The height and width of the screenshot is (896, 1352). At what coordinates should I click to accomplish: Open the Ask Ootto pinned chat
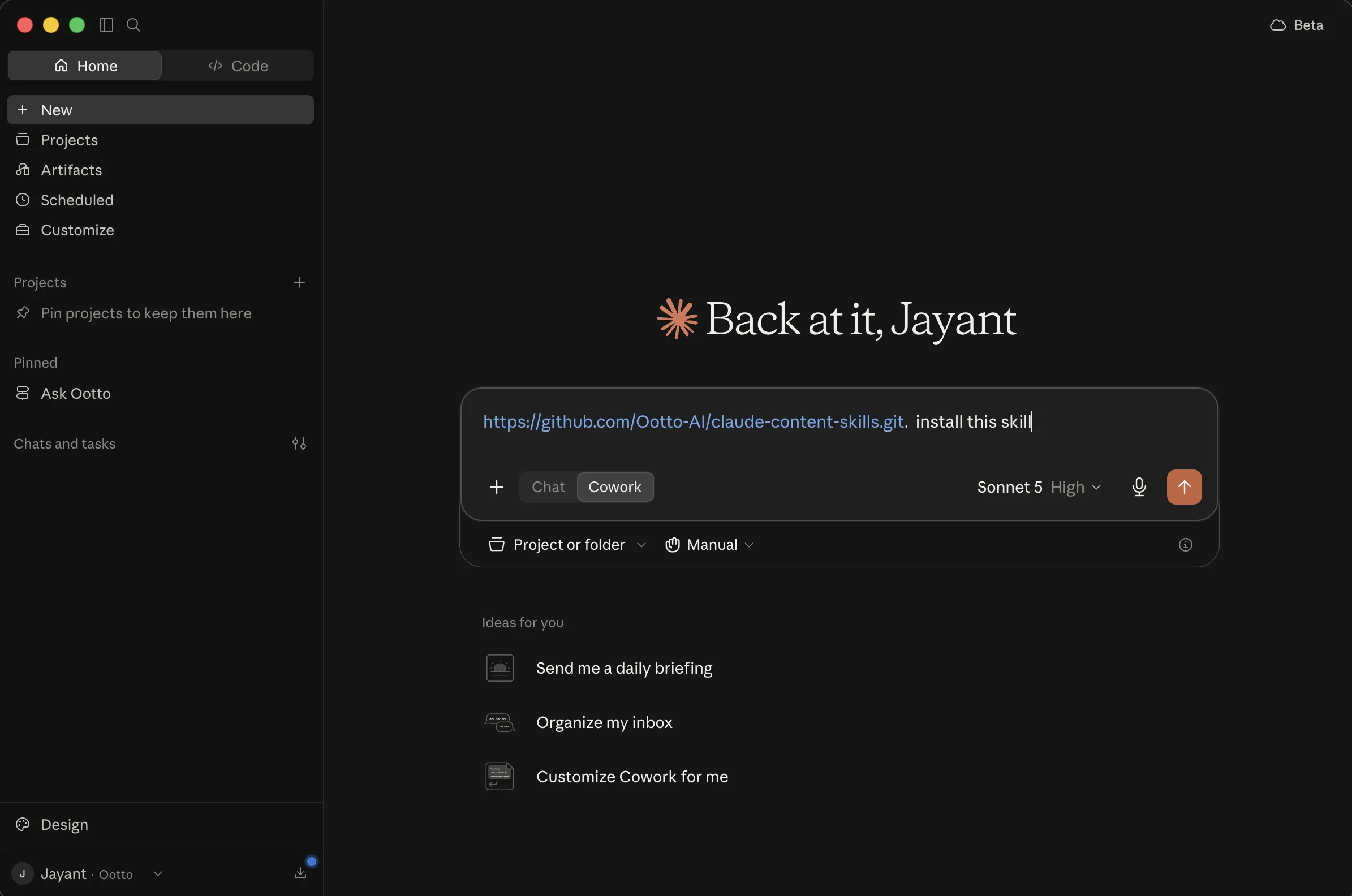click(160, 393)
